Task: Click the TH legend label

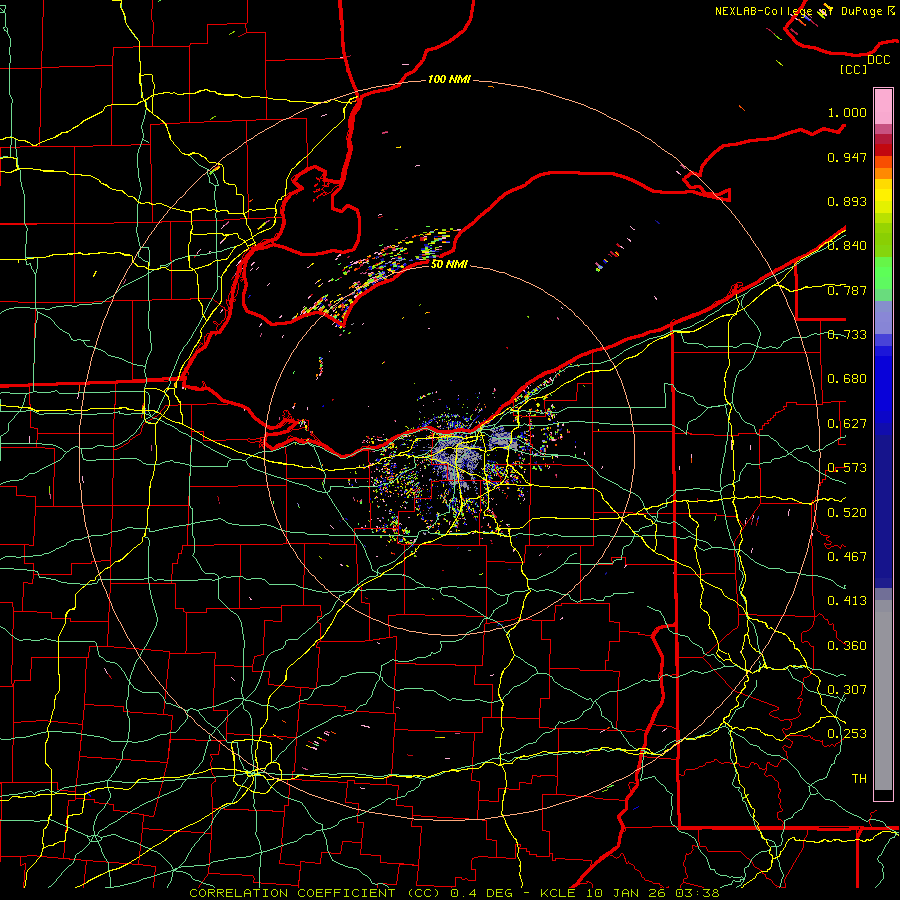Action: pyautogui.click(x=859, y=779)
